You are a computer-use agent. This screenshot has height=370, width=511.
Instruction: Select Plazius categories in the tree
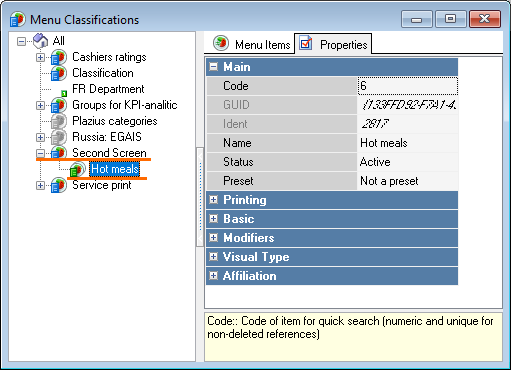click(x=115, y=121)
